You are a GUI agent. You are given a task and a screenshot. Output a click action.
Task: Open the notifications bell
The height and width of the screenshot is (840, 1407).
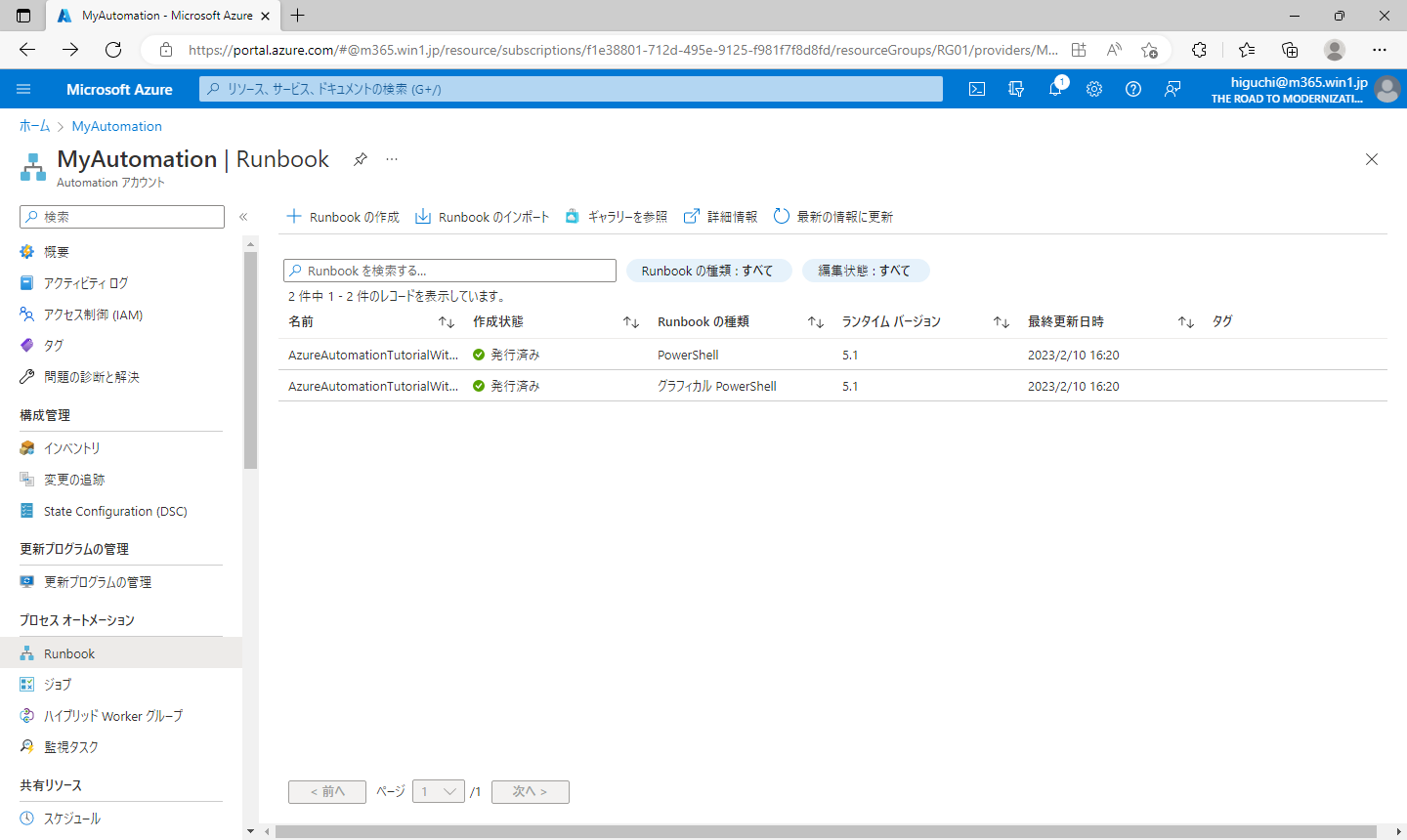pyautogui.click(x=1055, y=89)
